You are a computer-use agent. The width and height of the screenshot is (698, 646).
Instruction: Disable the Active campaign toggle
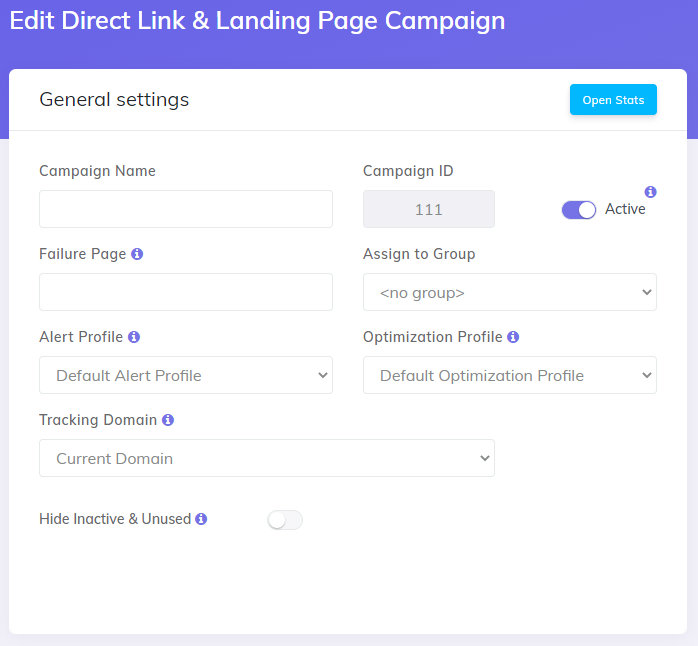click(579, 210)
